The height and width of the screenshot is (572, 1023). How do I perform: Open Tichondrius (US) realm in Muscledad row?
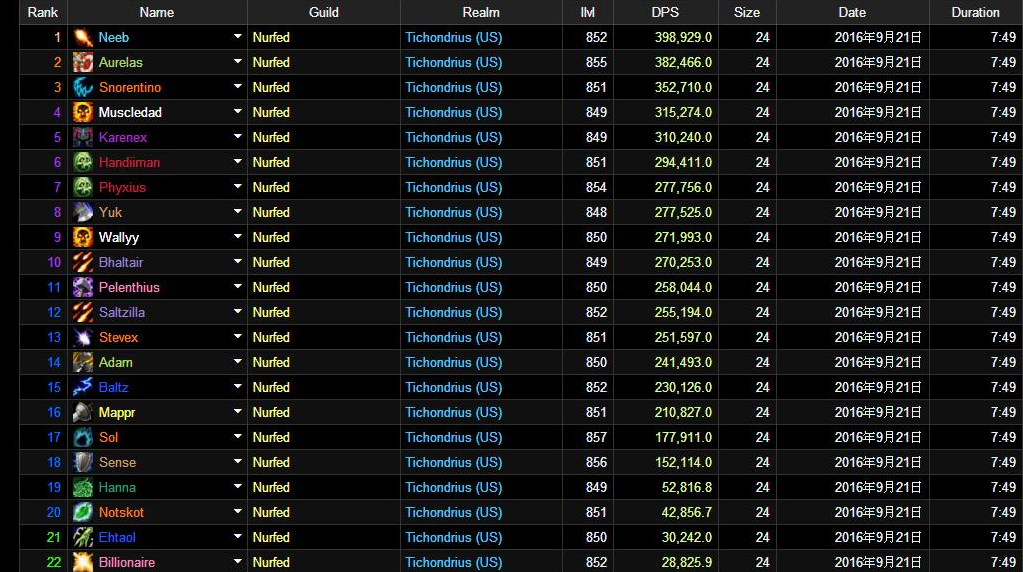click(x=453, y=113)
